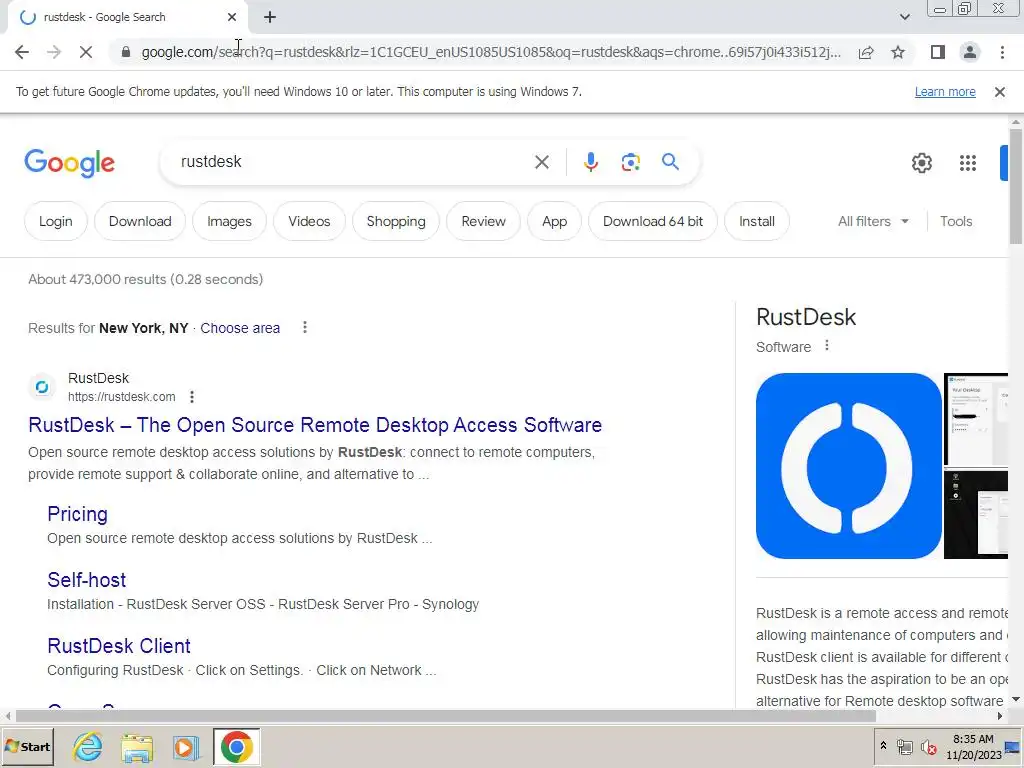The height and width of the screenshot is (768, 1024).
Task: Click in the rustdesk search field
Action: point(353,162)
